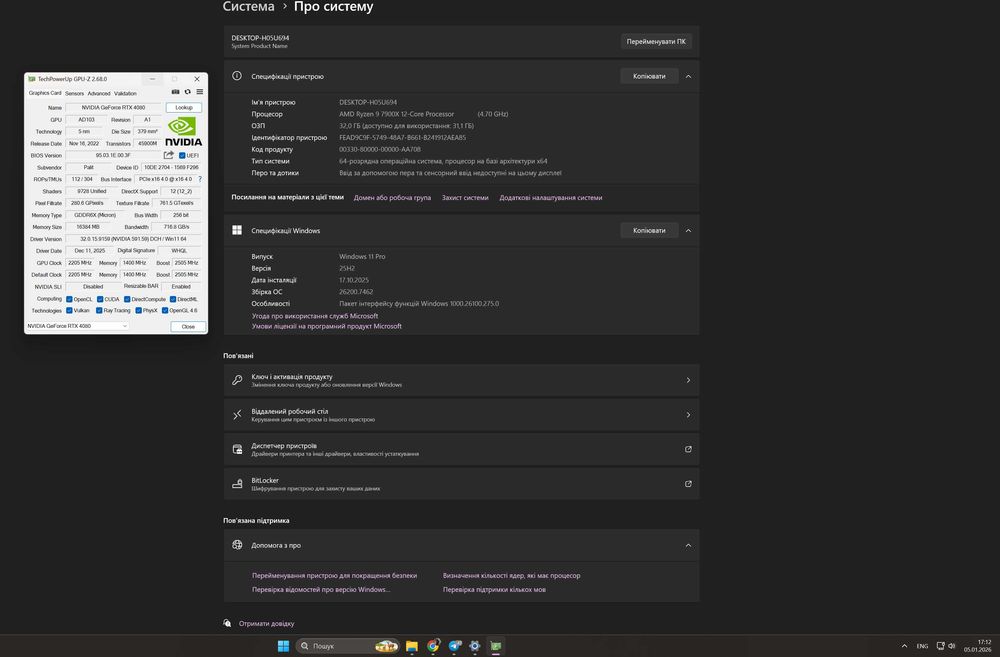Open the product key and activation page

[x=462, y=380]
